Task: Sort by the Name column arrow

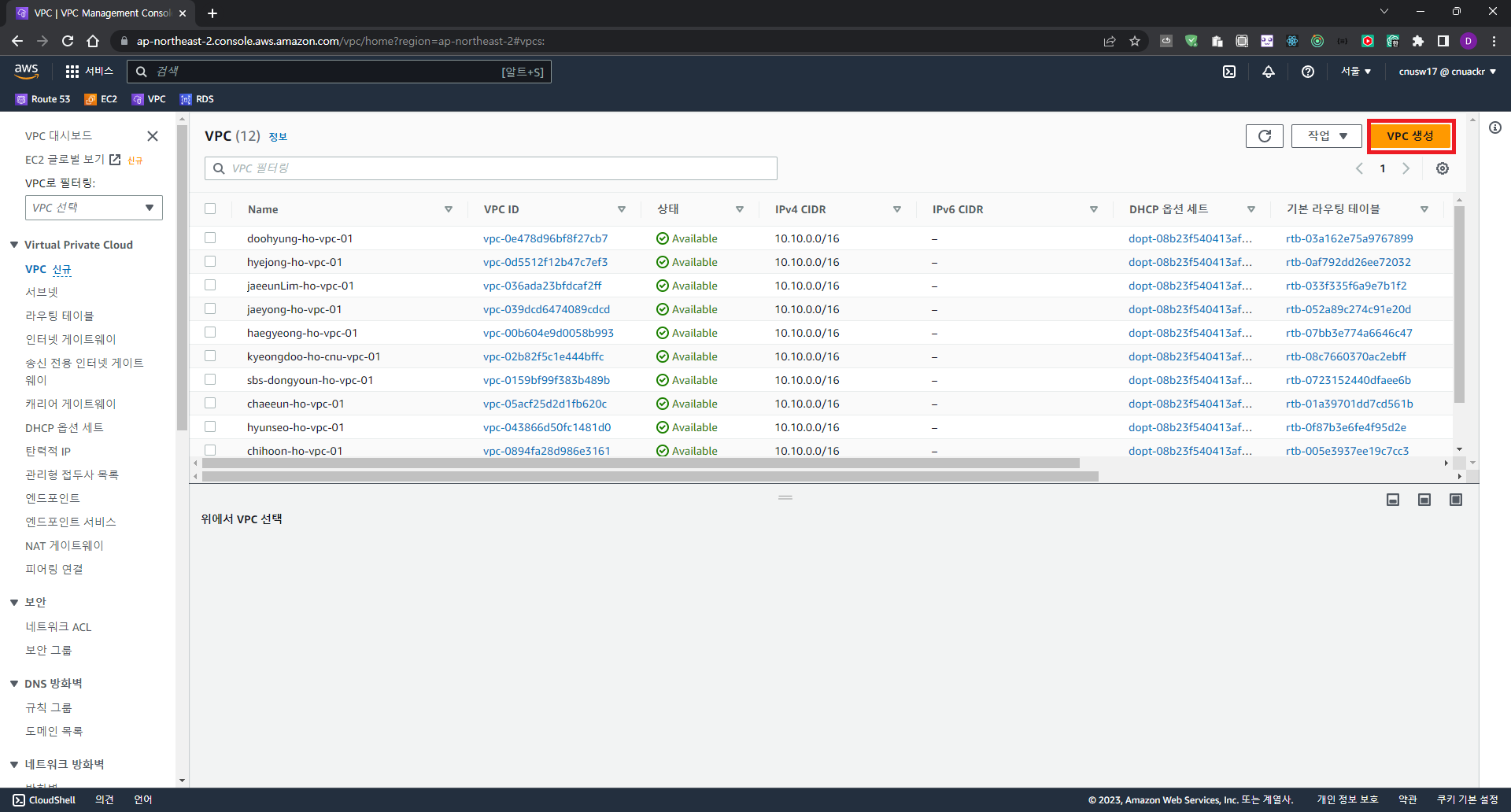Action: pos(449,209)
